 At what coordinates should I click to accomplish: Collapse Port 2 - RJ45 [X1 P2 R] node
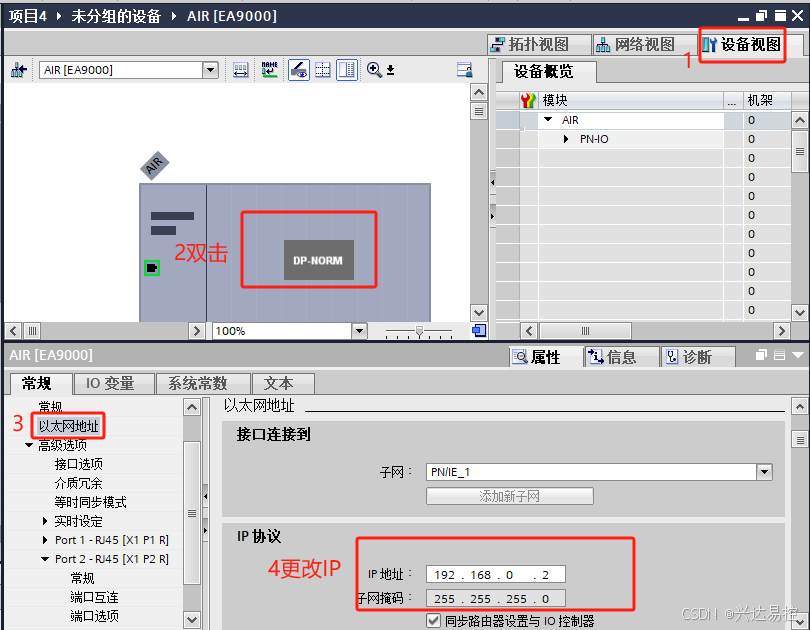tap(45, 559)
